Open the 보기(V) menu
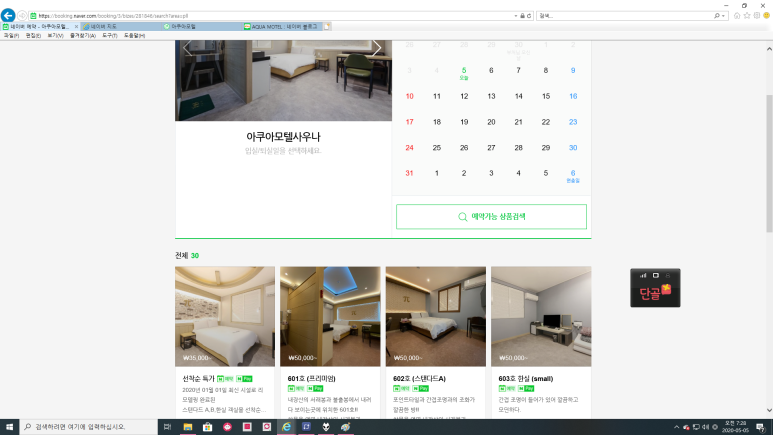The width and height of the screenshot is (773, 435). 55,36
